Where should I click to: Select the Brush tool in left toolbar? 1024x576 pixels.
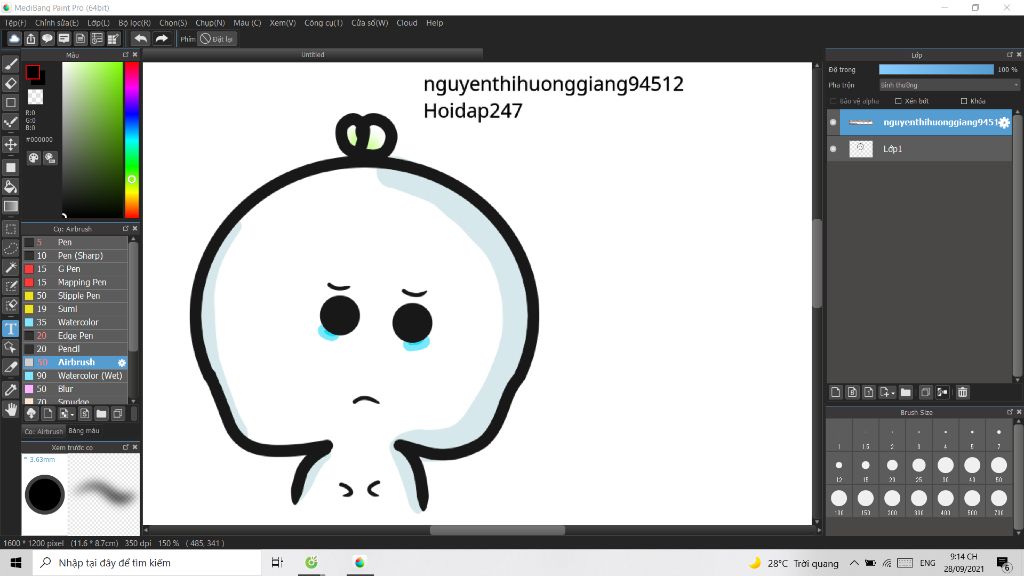[x=11, y=64]
